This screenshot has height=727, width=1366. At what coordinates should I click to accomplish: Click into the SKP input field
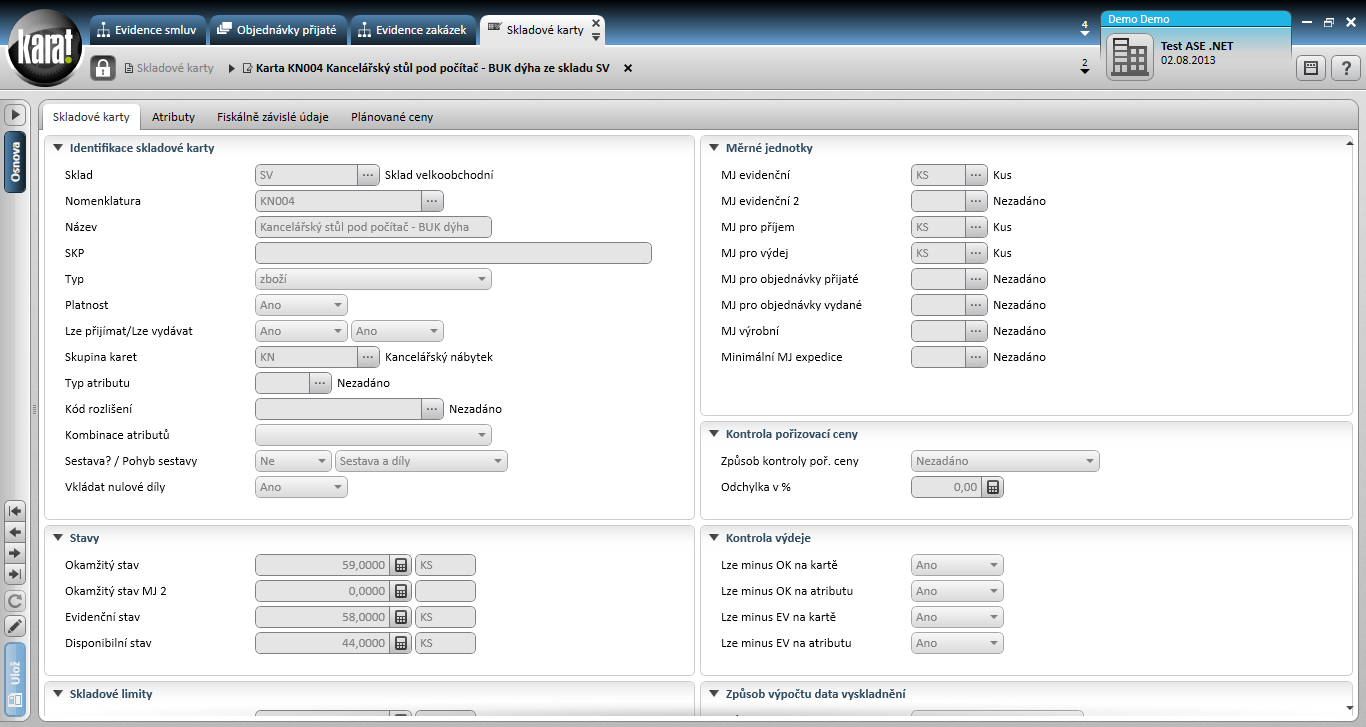click(454, 253)
